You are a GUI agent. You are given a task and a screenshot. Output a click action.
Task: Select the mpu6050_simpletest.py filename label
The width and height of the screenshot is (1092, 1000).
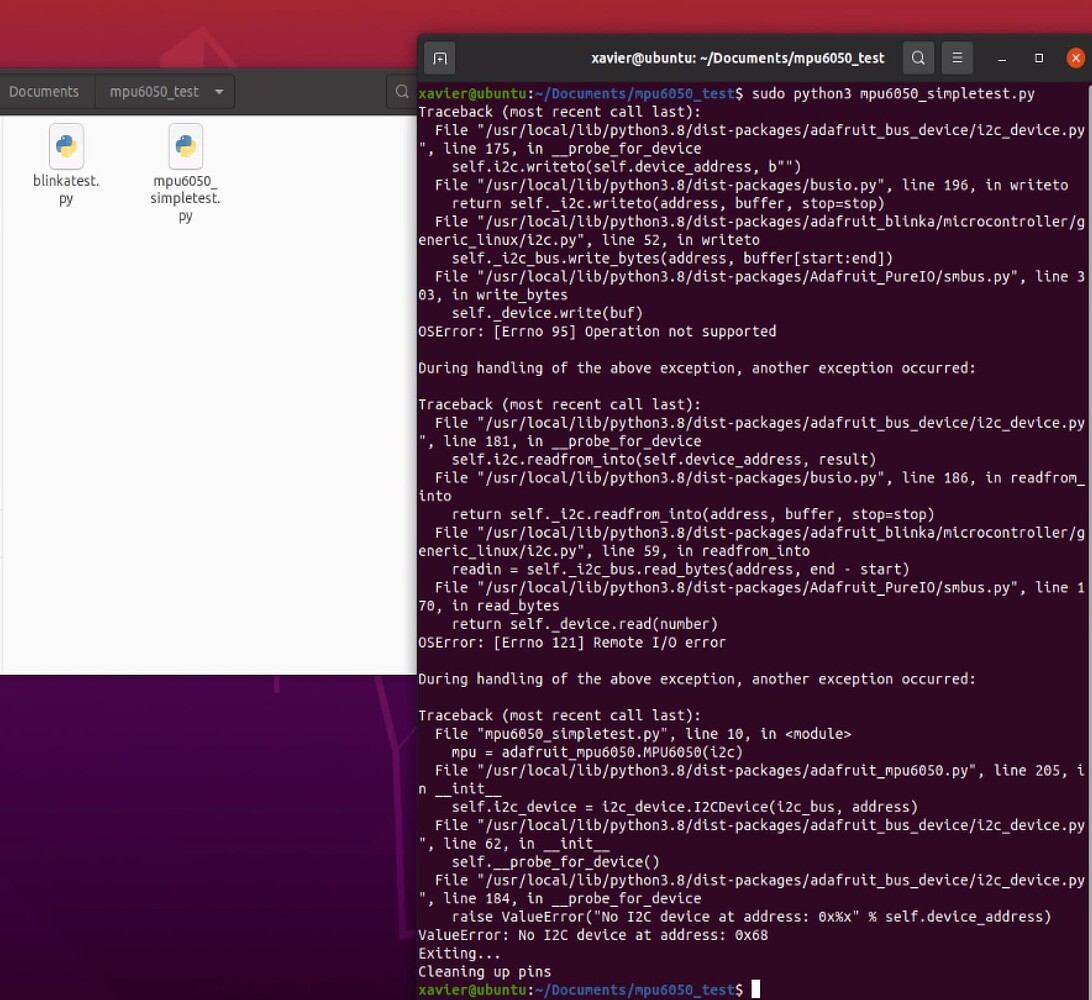coord(185,197)
